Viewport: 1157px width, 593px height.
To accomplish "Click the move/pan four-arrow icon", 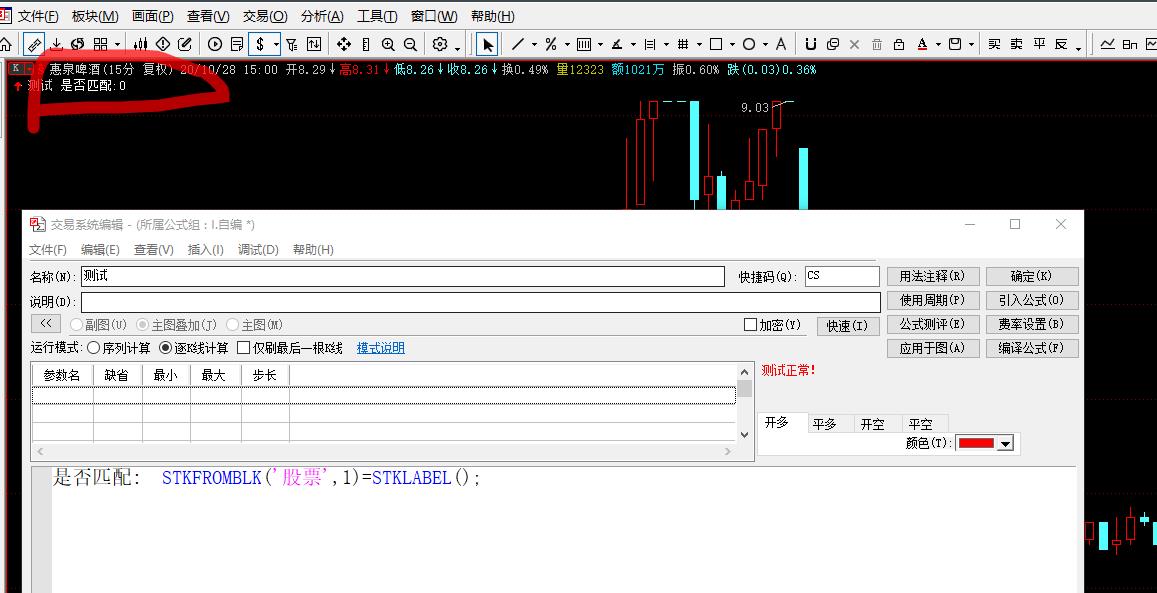I will coord(344,44).
